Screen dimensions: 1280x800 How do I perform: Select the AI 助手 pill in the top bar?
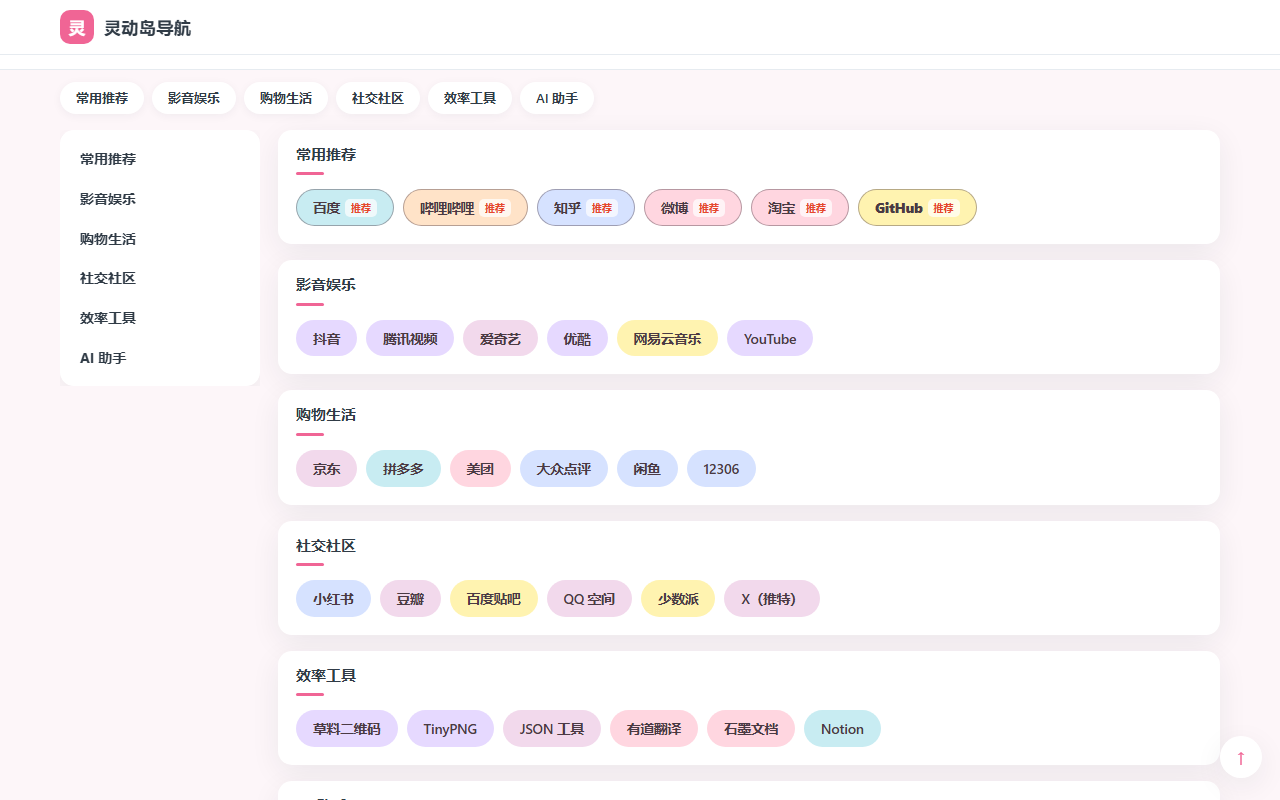point(557,98)
